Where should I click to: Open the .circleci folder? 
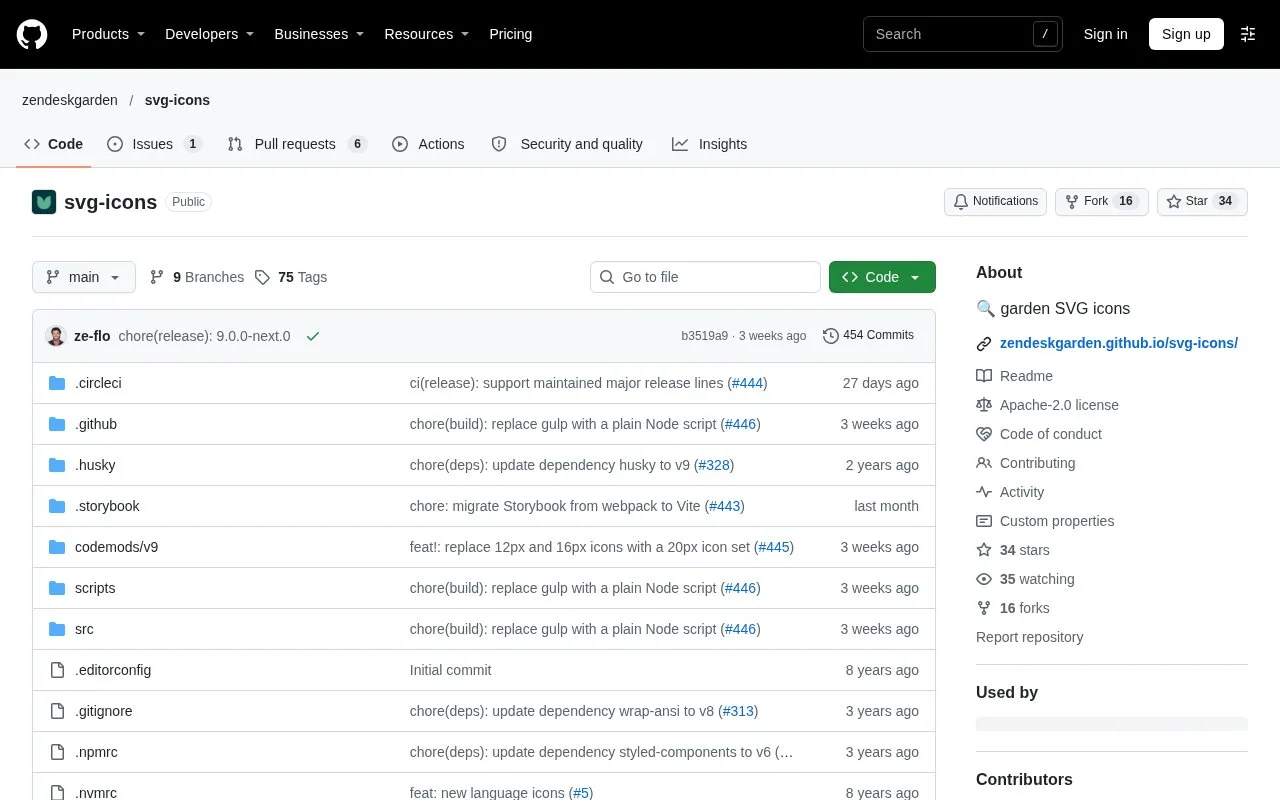98,383
